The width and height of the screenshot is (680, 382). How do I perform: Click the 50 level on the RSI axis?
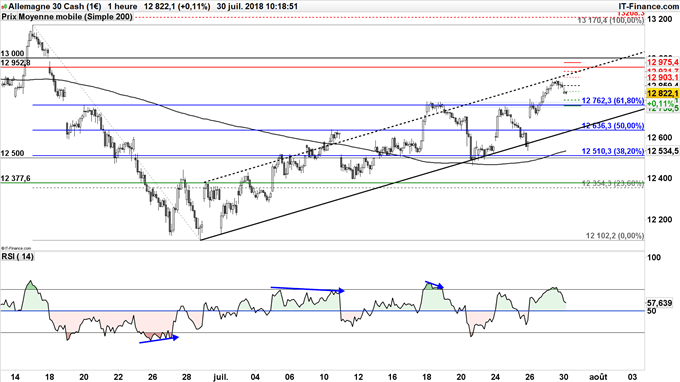point(651,310)
